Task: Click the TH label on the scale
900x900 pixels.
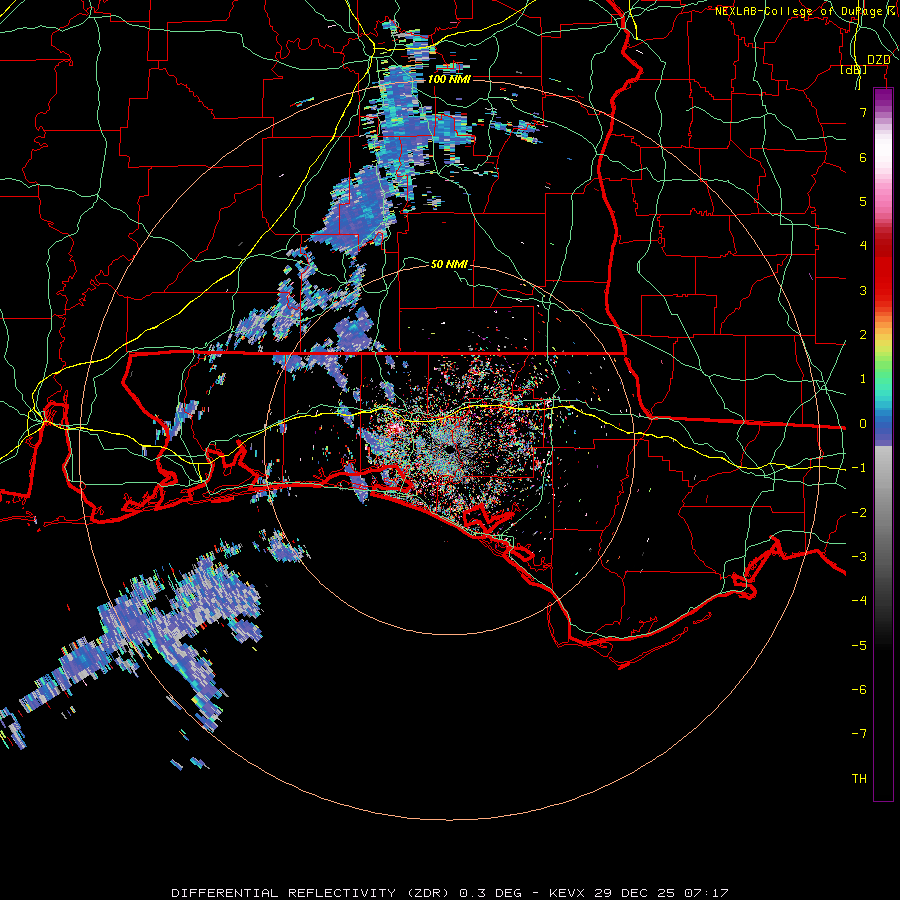Action: [x=859, y=779]
